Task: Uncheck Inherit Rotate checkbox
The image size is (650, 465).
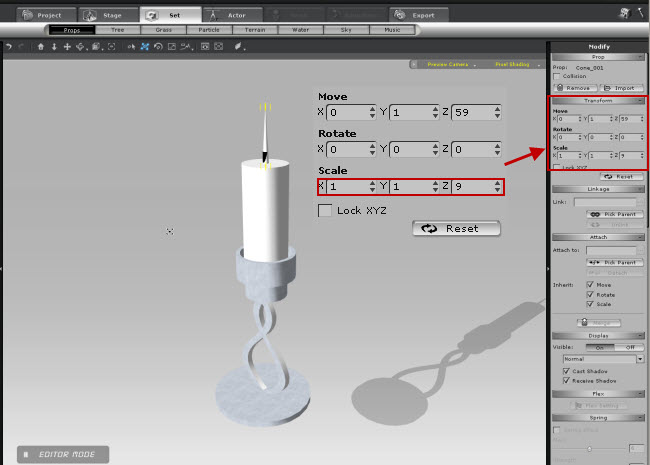Action: click(x=590, y=295)
